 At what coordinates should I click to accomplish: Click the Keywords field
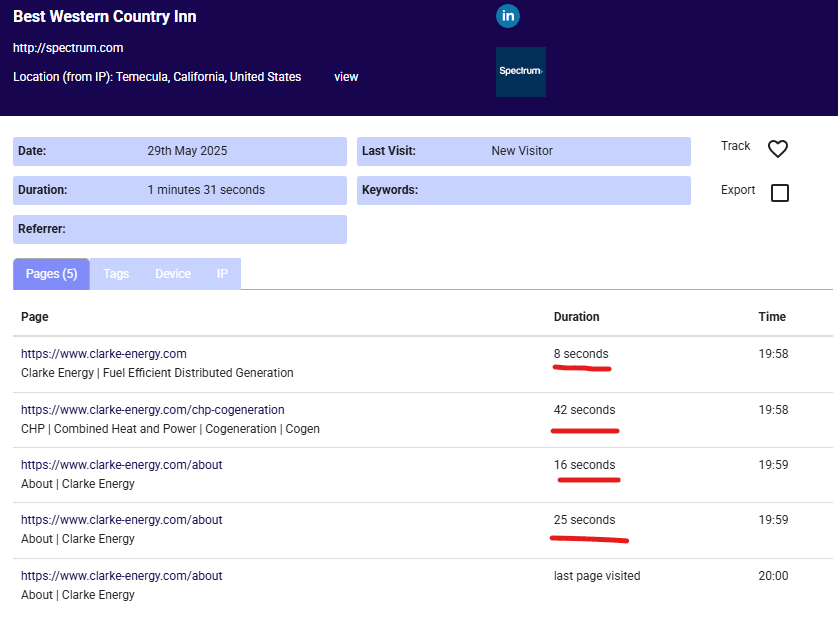coord(524,190)
